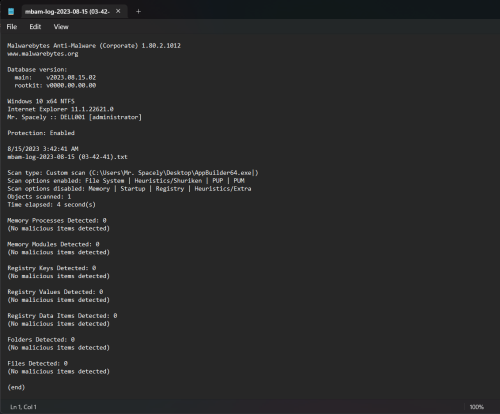
Task: Place cursor on www.malwarebytes.org line
Action: pos(43,54)
